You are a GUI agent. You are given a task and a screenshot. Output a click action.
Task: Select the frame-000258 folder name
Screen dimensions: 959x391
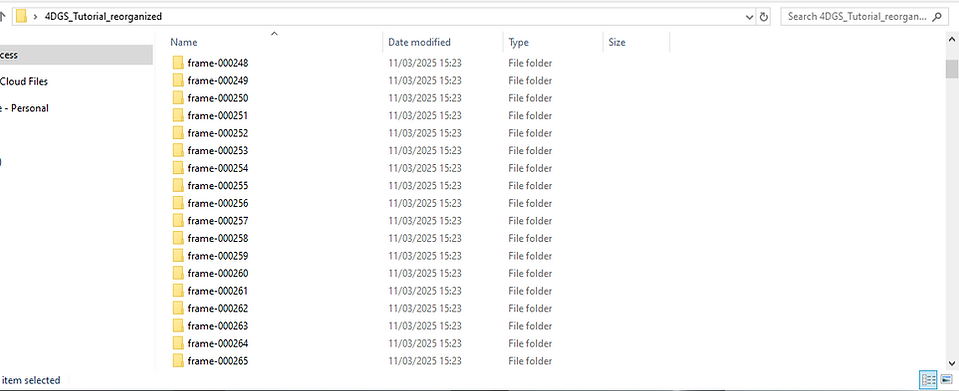click(218, 238)
